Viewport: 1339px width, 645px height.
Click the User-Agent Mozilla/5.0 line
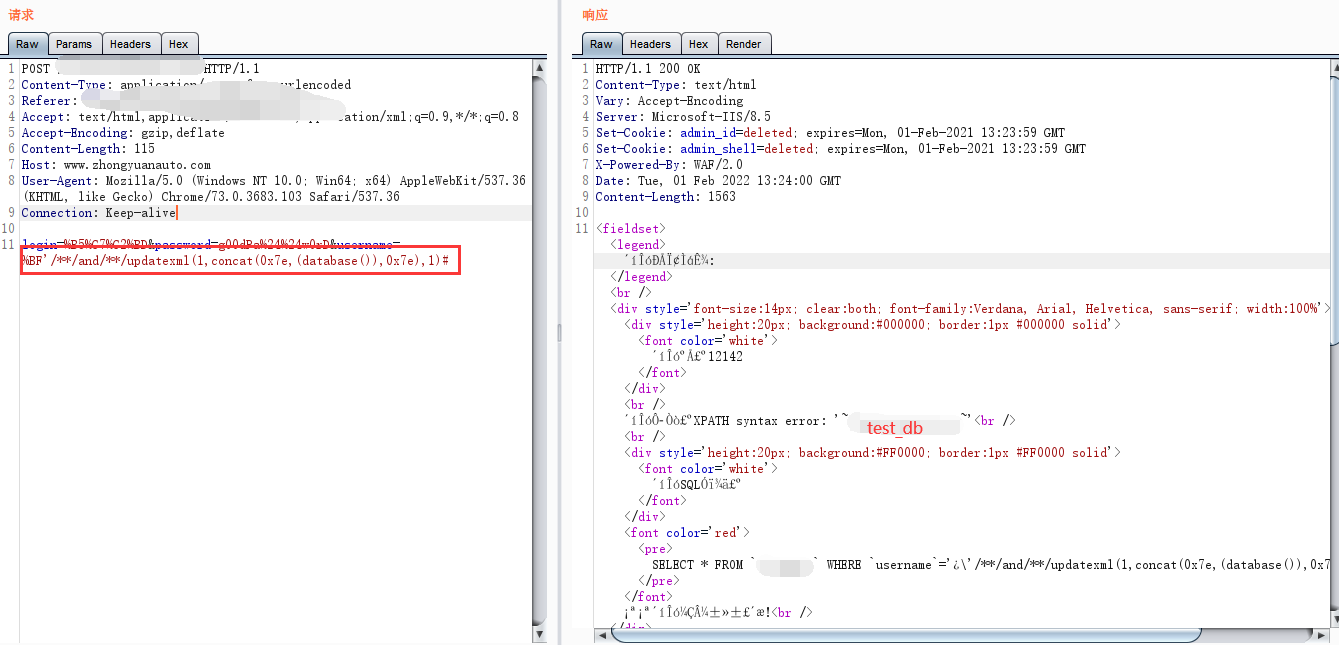[x=273, y=181]
